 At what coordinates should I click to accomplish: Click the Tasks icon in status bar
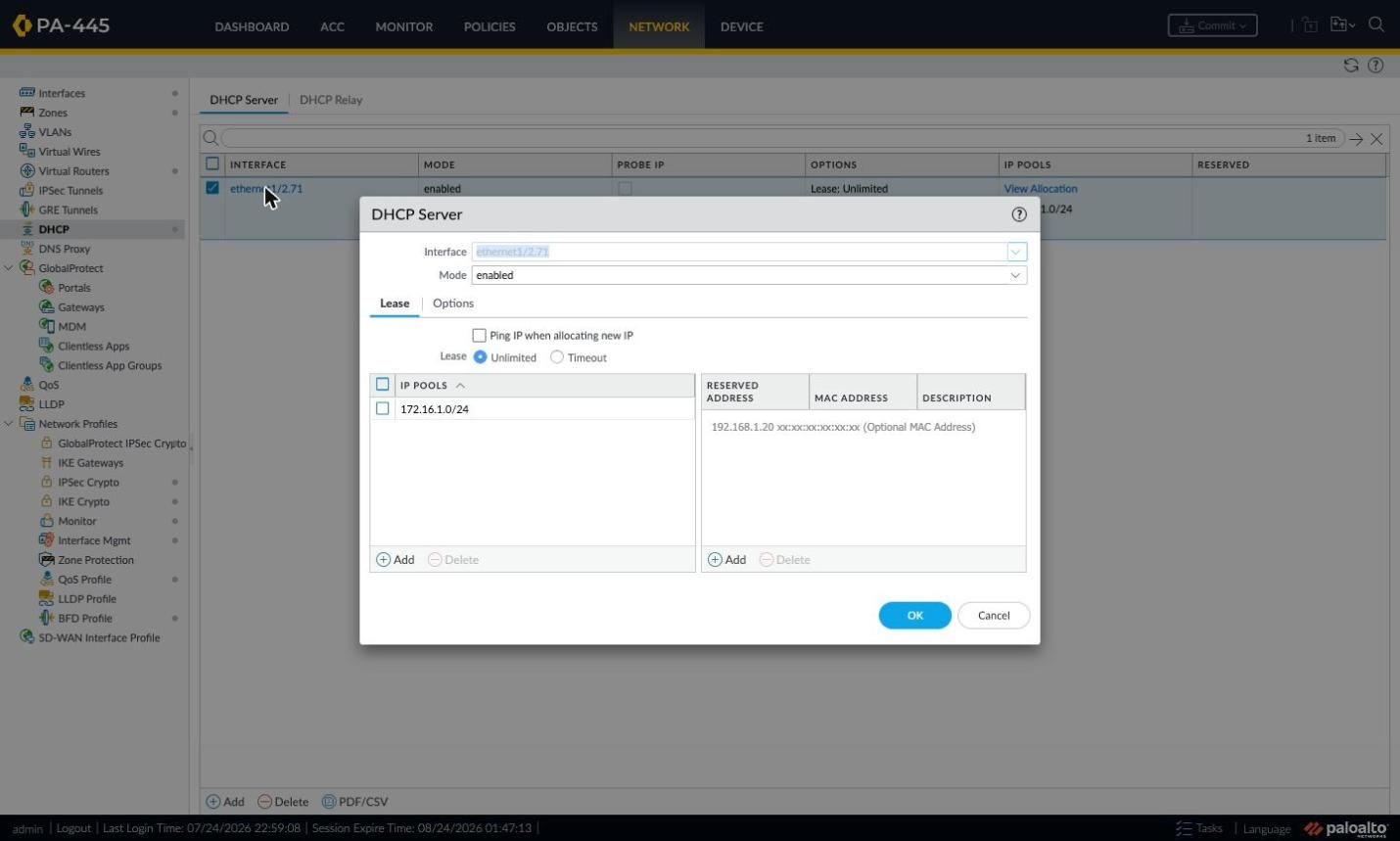point(1184,828)
